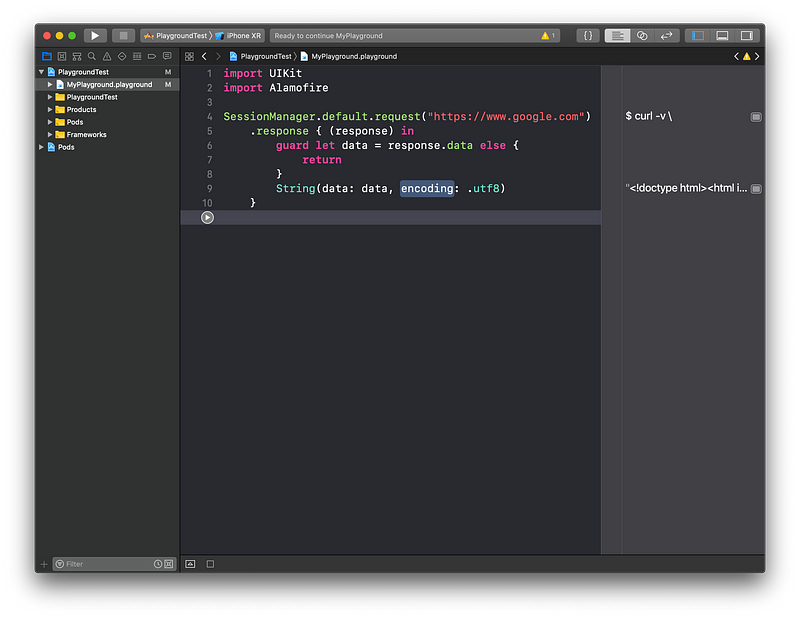Open the Issue navigator

[107, 56]
